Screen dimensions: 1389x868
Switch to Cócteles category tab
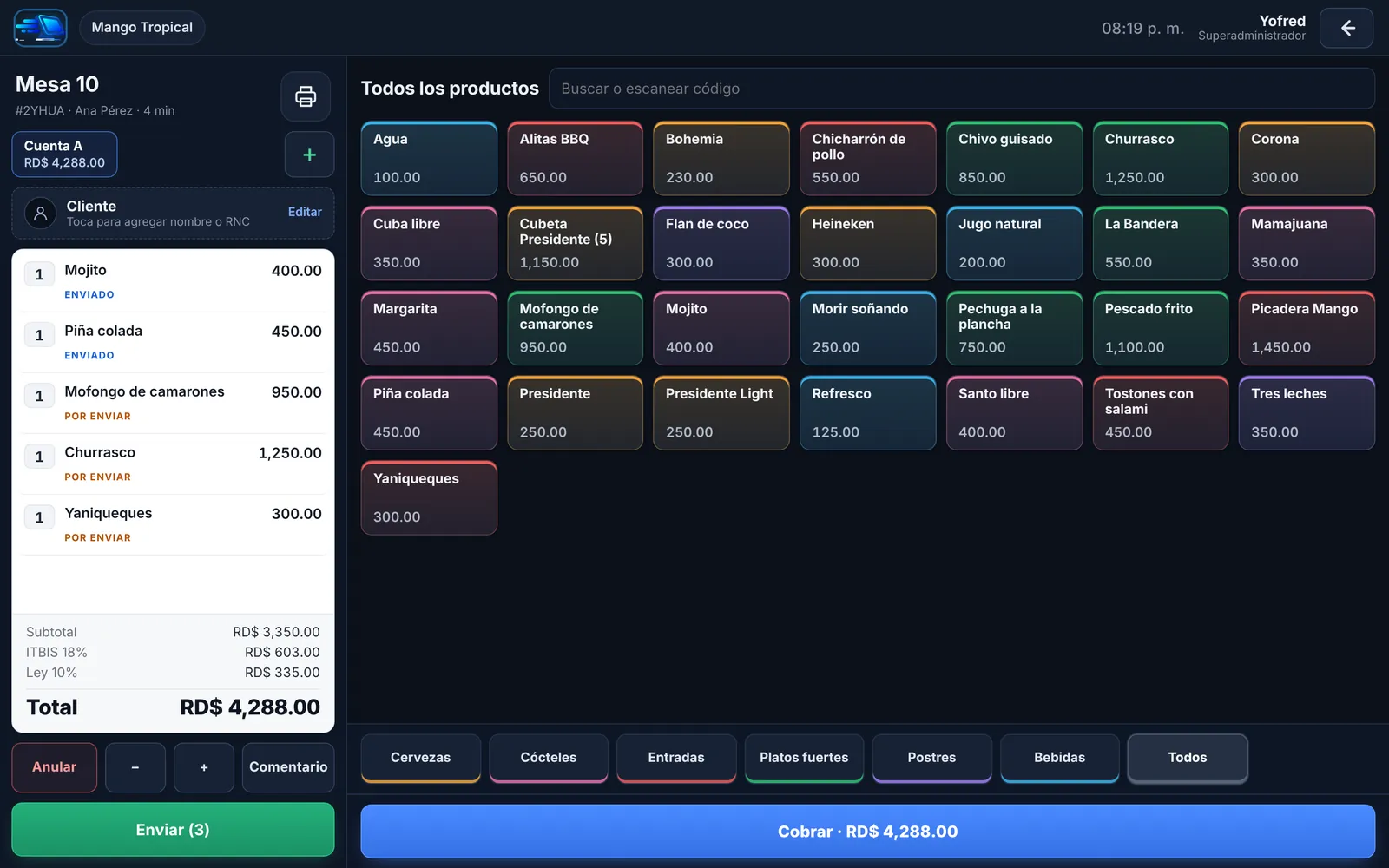click(x=549, y=758)
